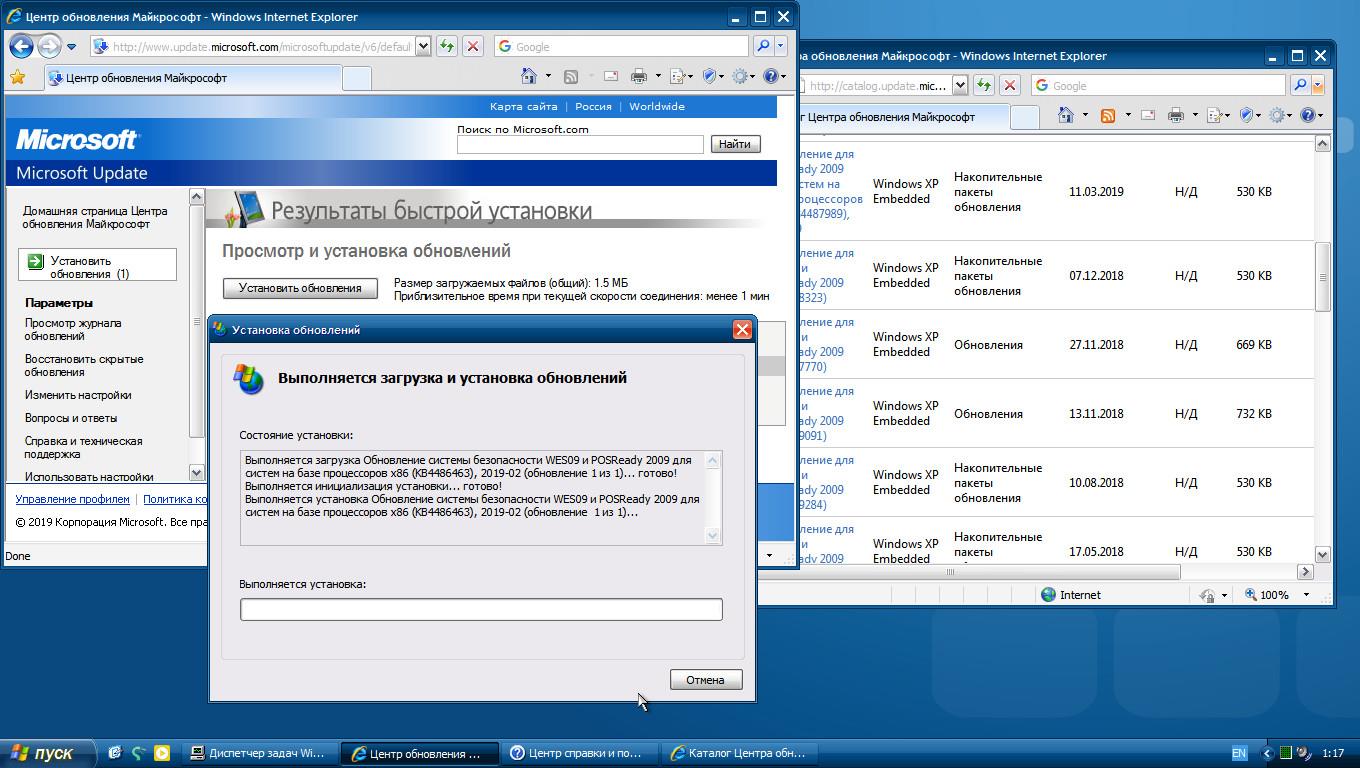The height and width of the screenshot is (768, 1360).
Task: Open Help icon in front IE window
Action: click(x=770, y=76)
